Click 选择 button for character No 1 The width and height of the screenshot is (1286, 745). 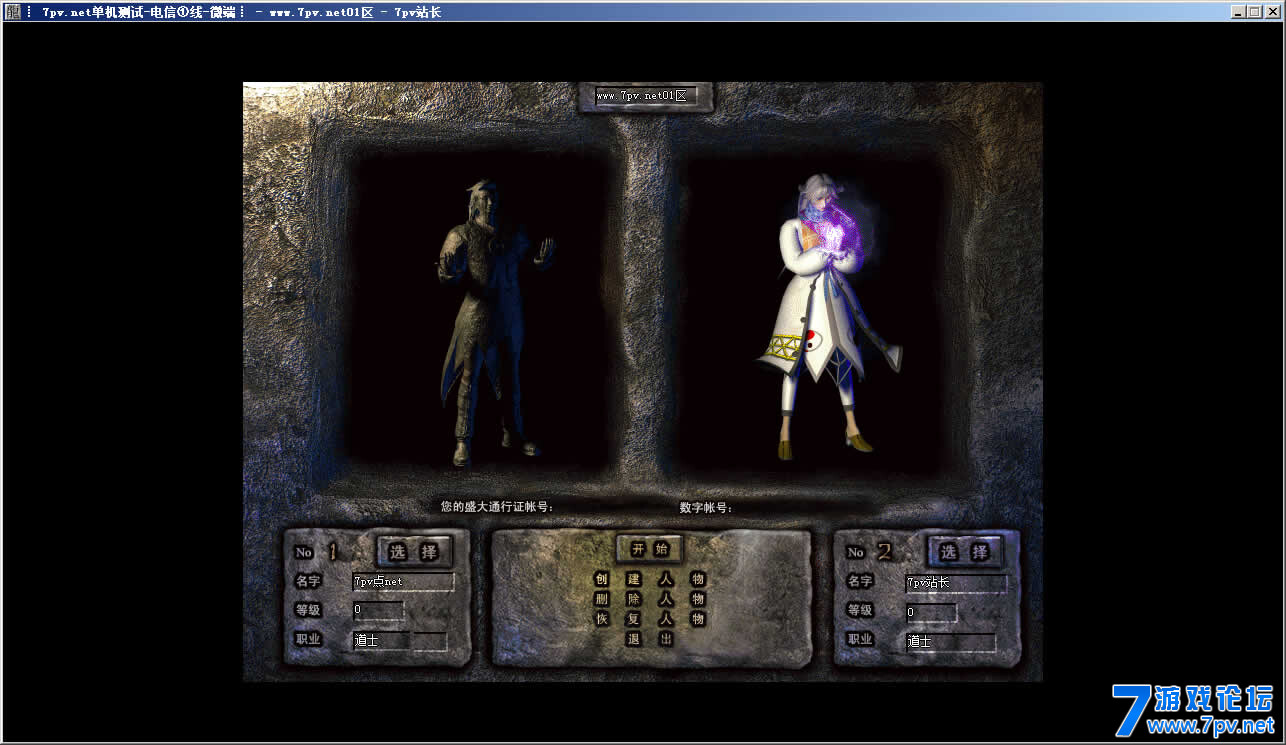pos(414,551)
